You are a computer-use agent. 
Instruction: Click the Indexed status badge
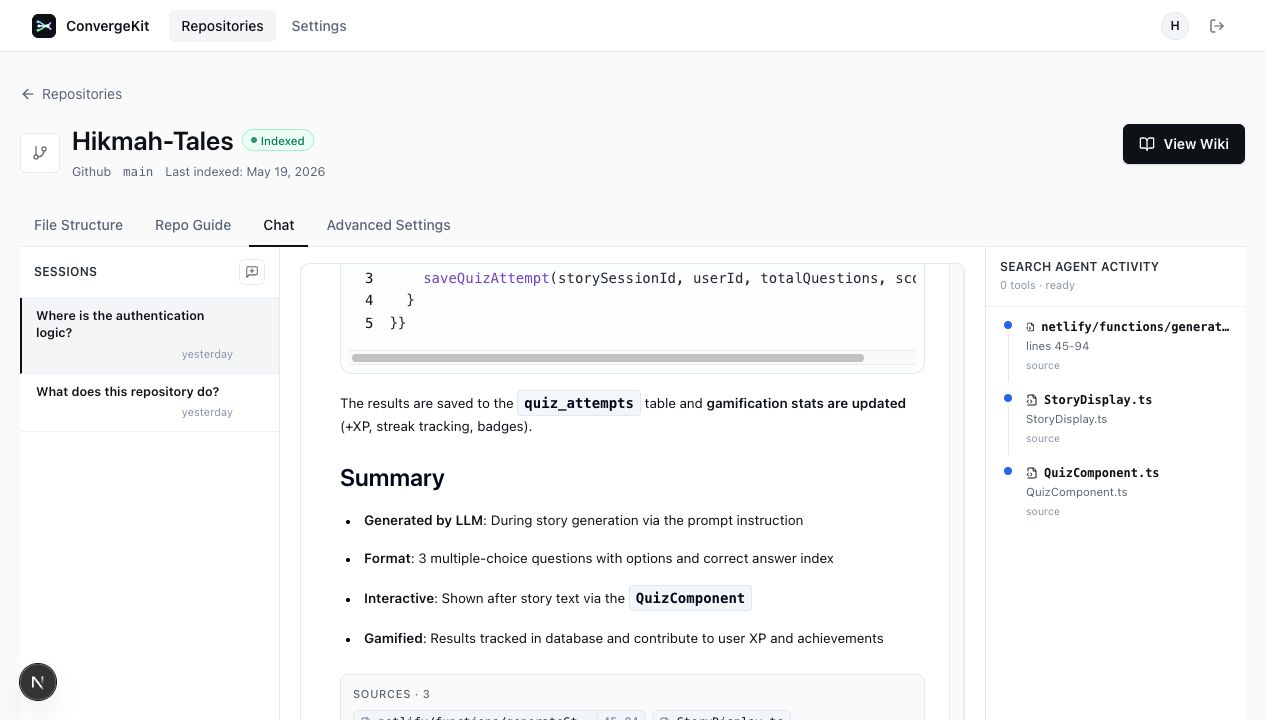point(278,141)
